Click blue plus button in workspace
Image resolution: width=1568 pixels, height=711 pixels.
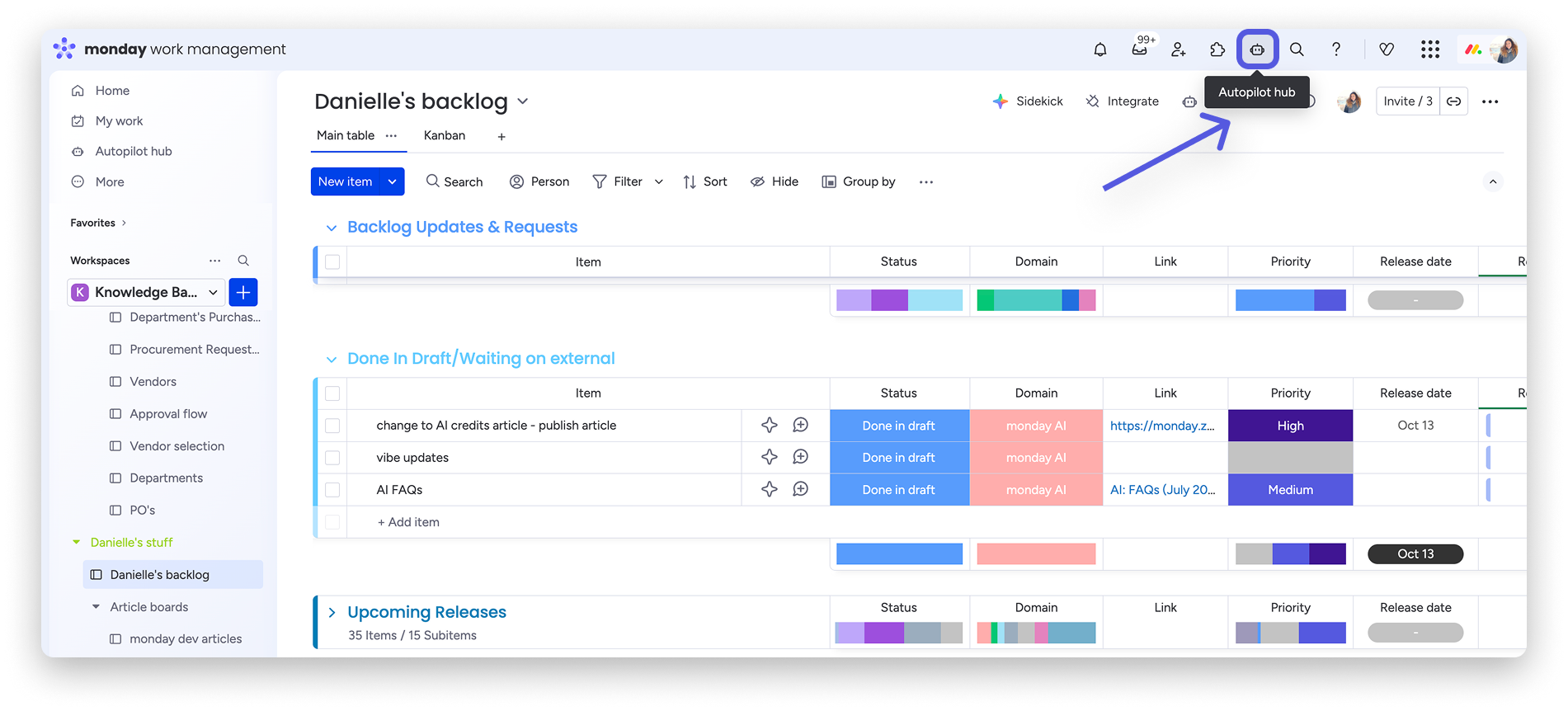point(243,292)
